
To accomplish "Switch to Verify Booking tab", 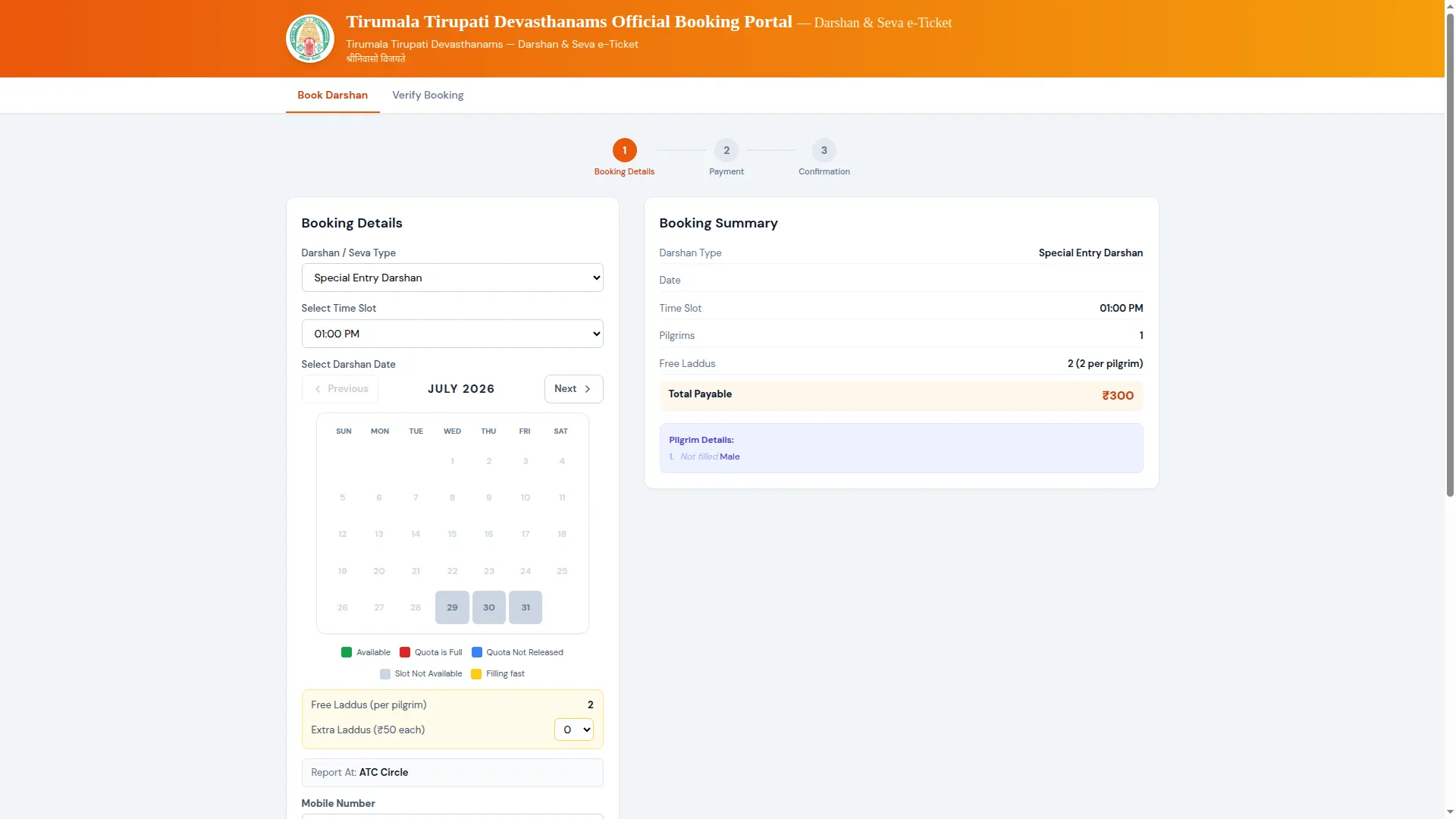I will 428,95.
